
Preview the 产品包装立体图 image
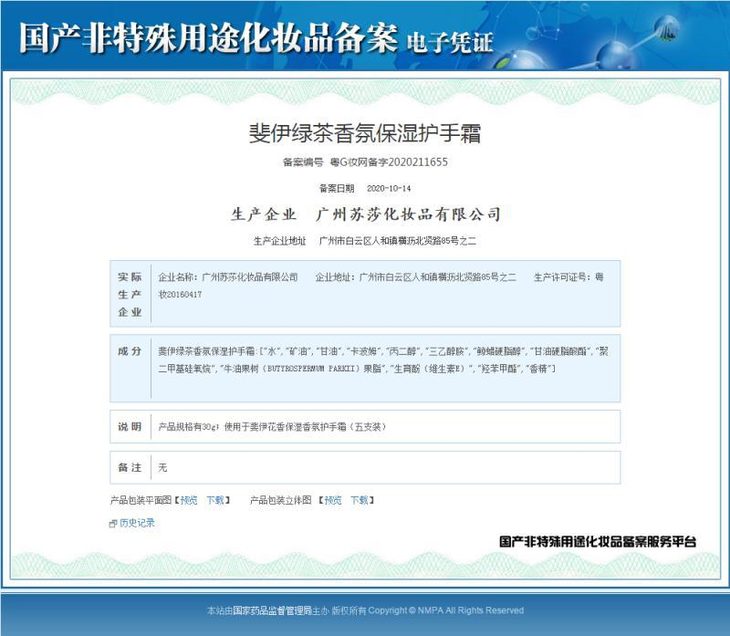click(332, 499)
